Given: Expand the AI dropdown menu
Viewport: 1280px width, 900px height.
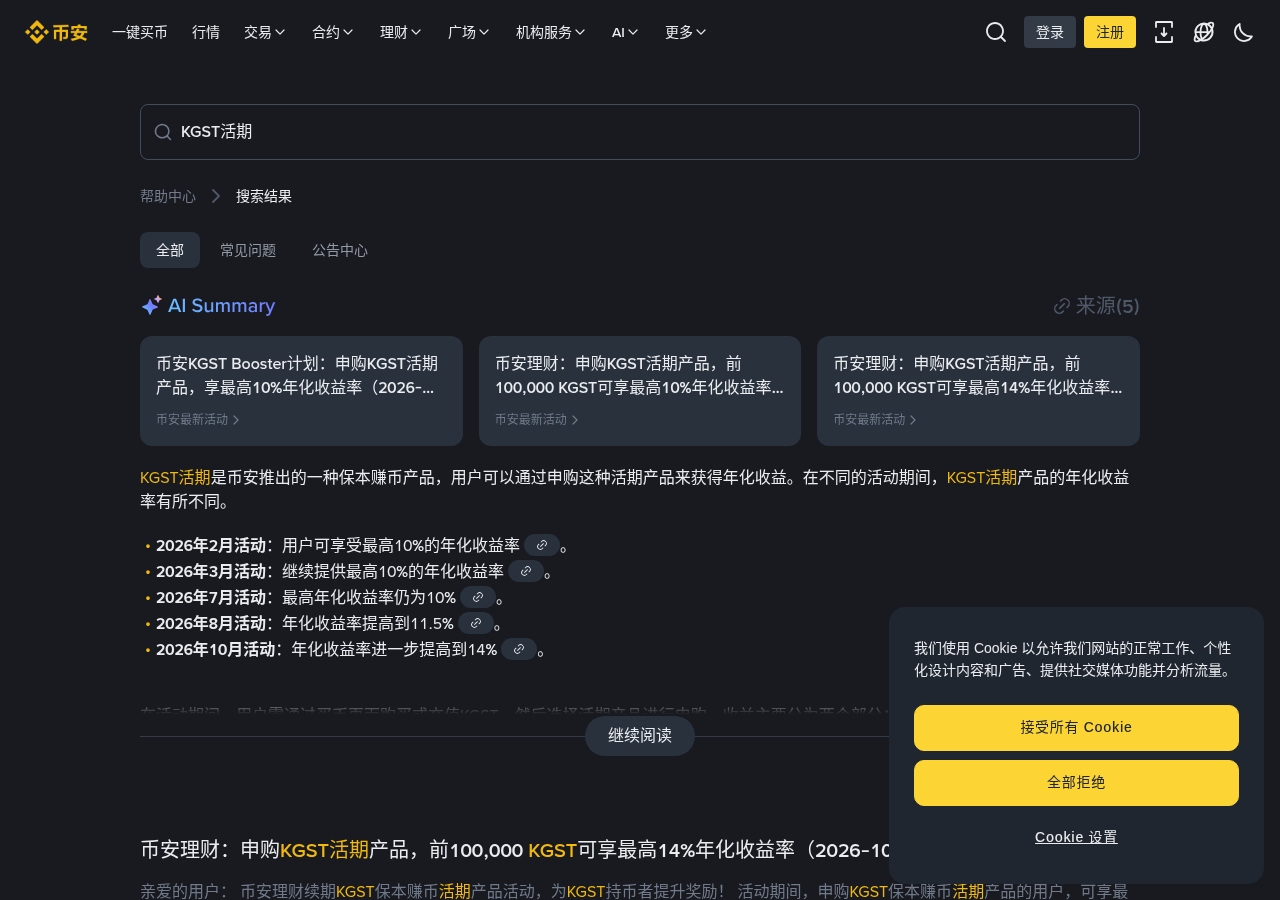Looking at the screenshot, I should coord(626,32).
